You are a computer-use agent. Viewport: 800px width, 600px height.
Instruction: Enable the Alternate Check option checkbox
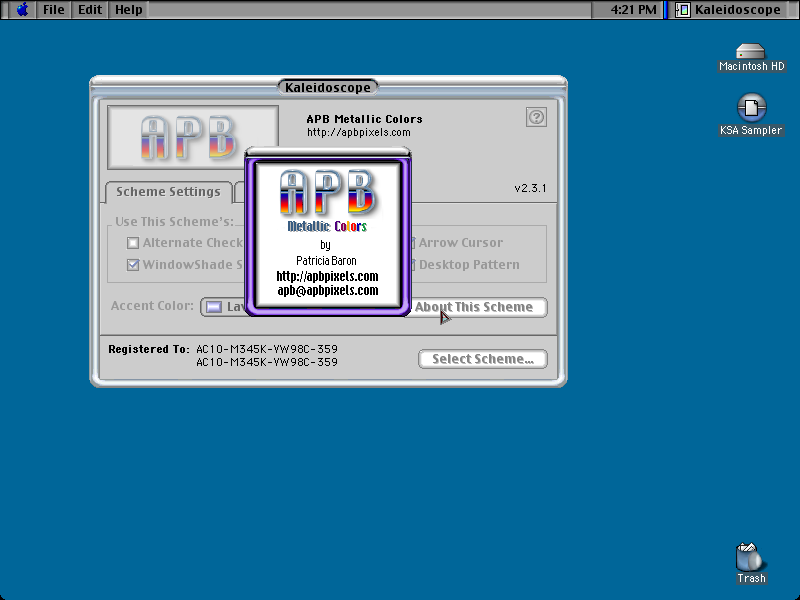click(133, 243)
